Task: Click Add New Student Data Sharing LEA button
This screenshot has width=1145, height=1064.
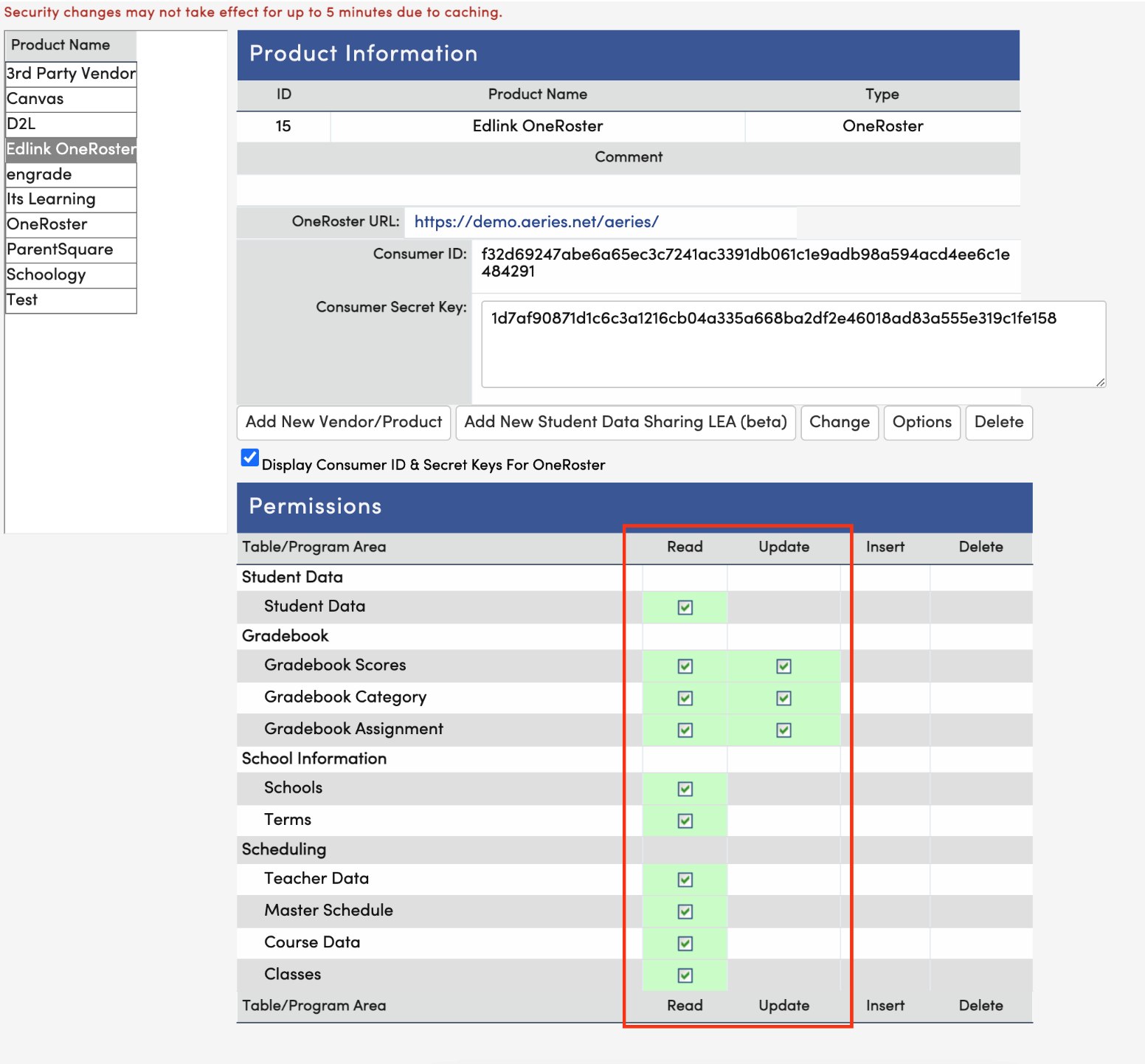Action: click(626, 422)
